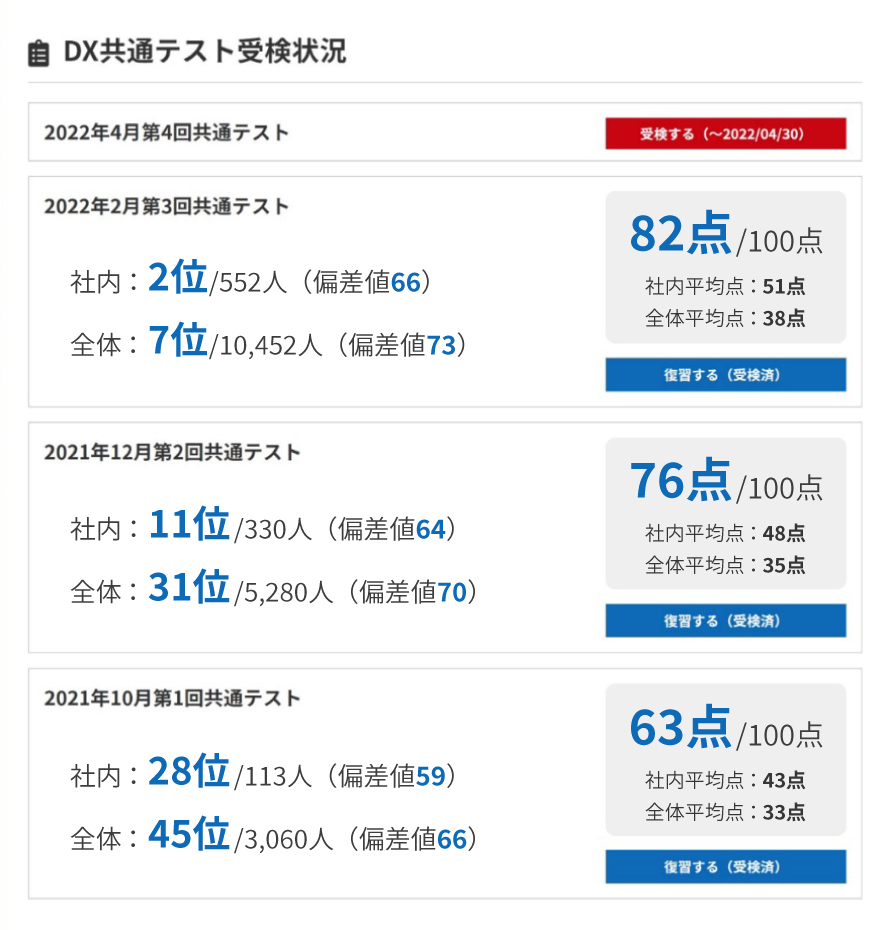Click the 82点 score box

click(x=725, y=267)
